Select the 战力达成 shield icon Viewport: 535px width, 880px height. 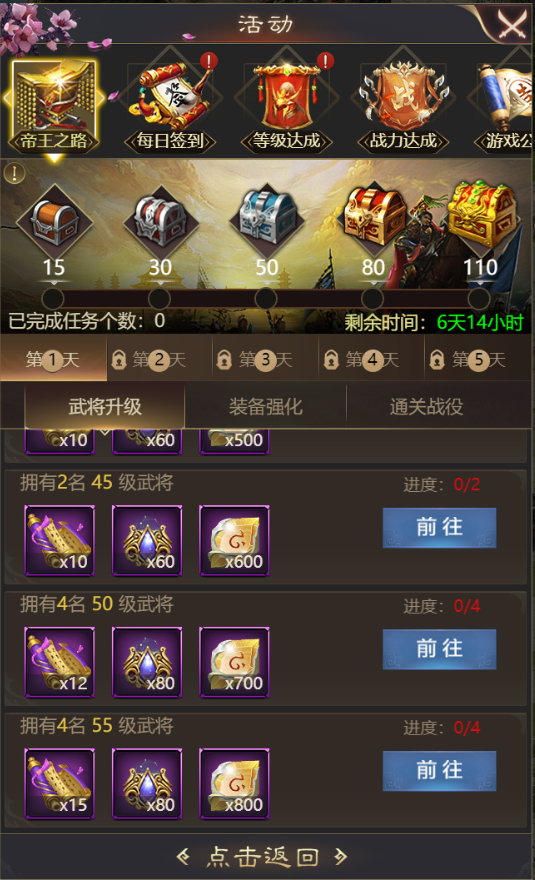point(403,104)
